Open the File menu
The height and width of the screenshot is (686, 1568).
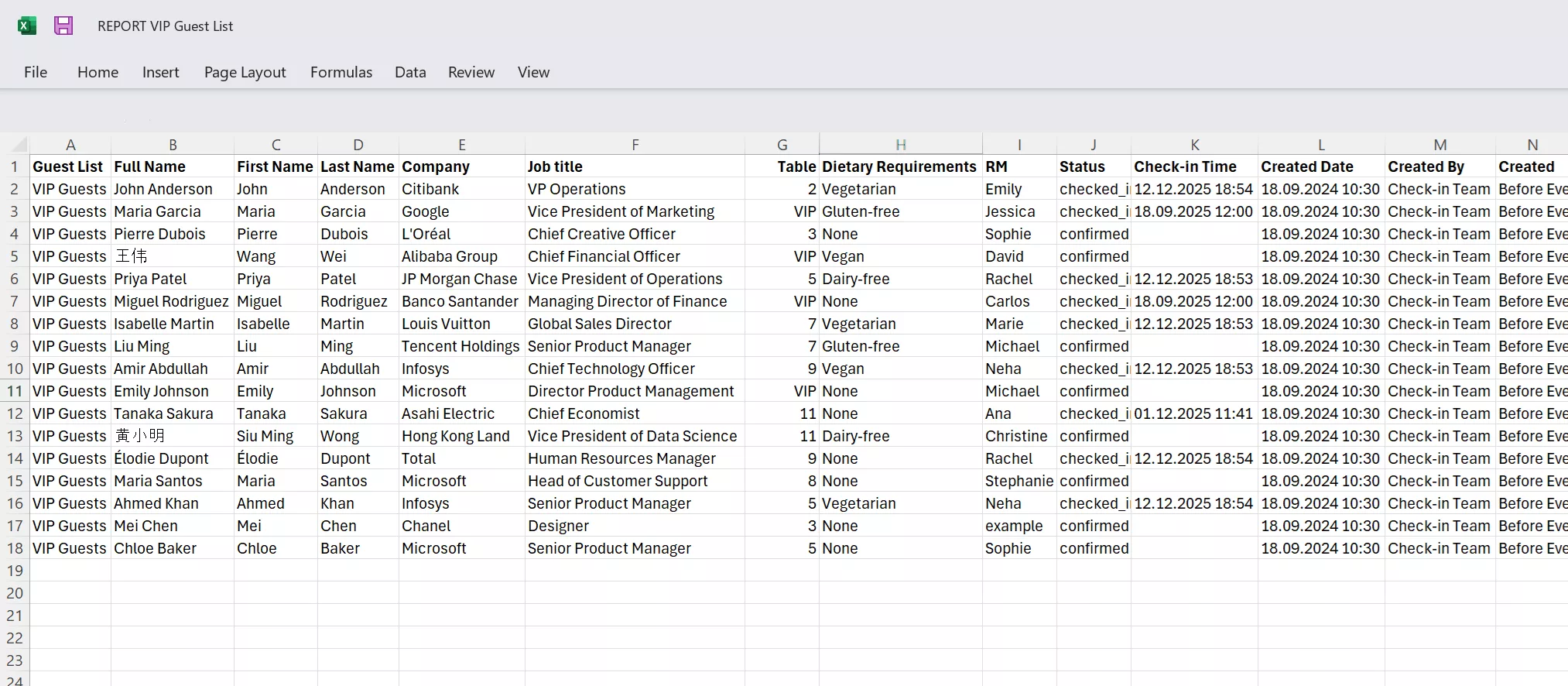tap(36, 72)
